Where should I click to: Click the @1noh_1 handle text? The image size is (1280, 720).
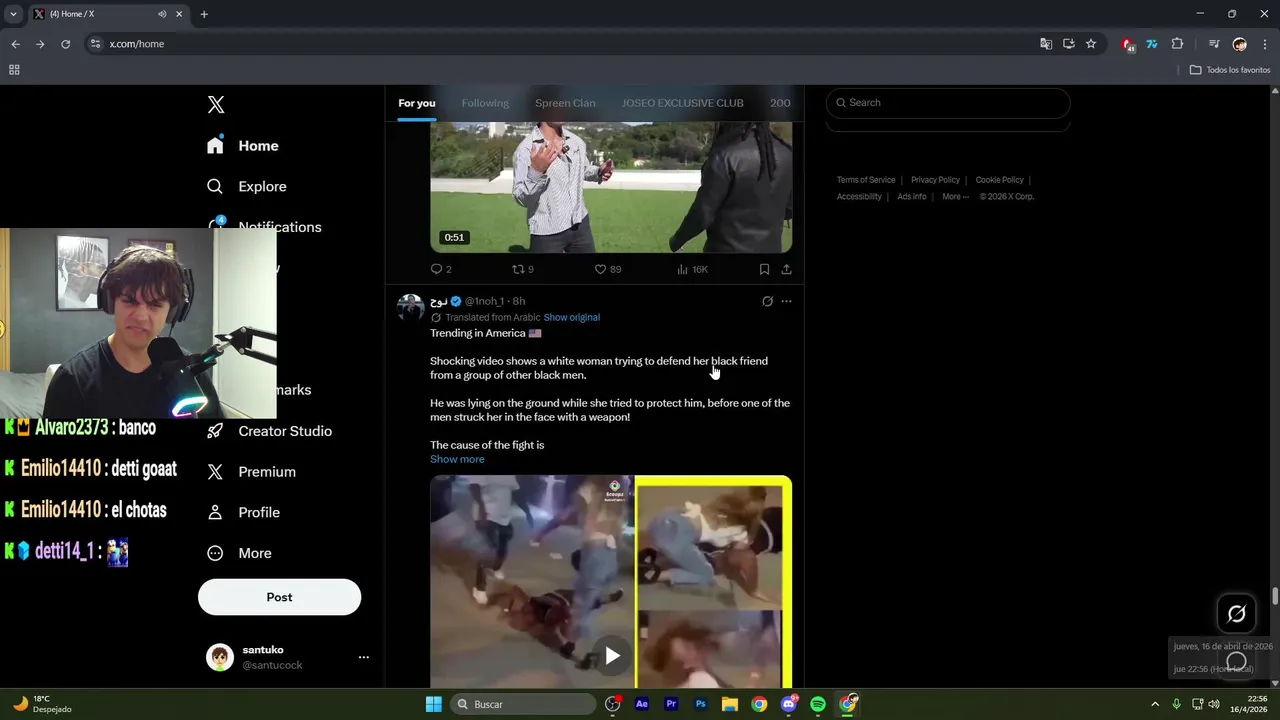point(484,301)
